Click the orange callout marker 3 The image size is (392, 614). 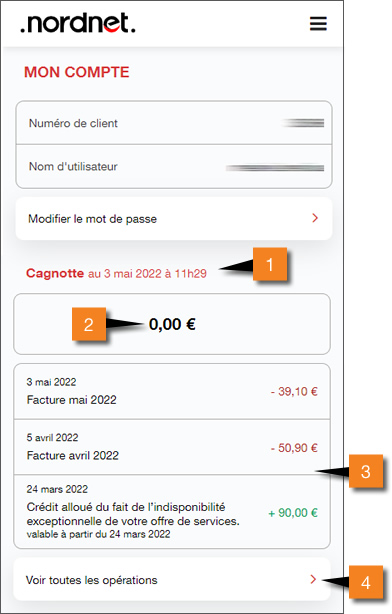coord(366,471)
